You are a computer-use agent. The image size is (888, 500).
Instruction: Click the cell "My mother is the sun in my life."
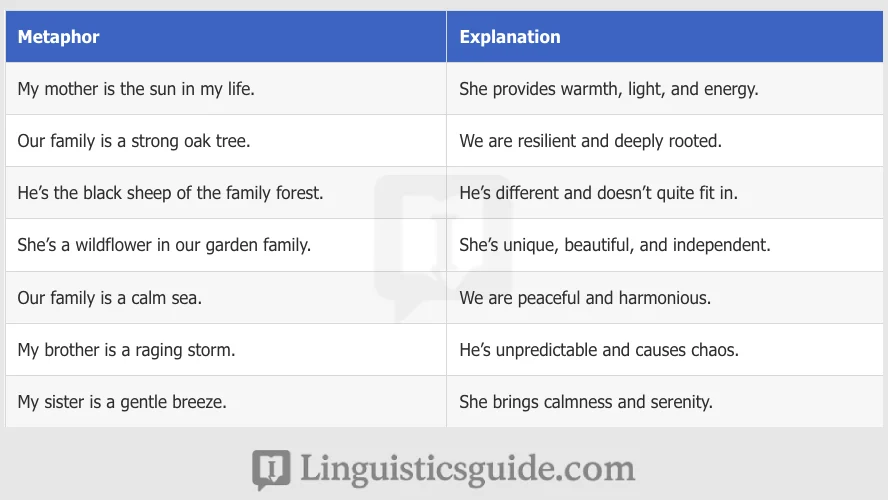(136, 89)
